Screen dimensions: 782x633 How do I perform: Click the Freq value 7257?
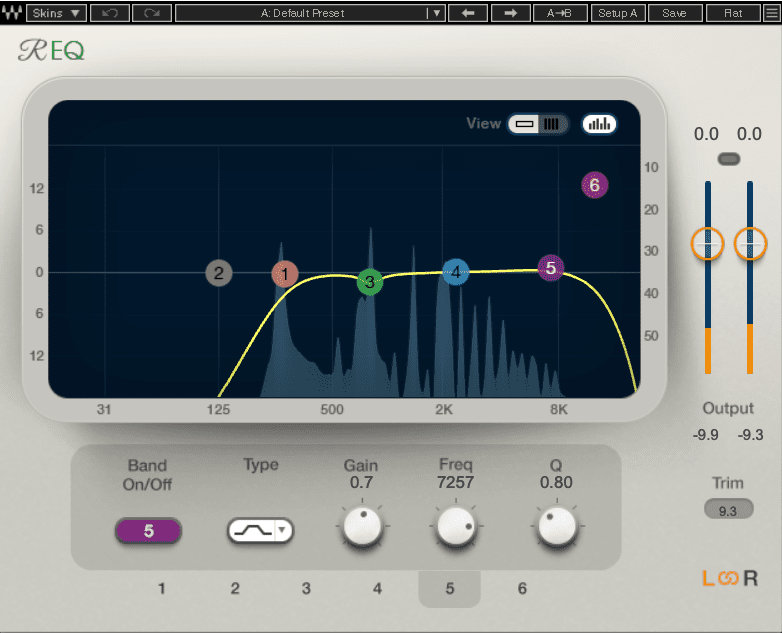point(455,482)
